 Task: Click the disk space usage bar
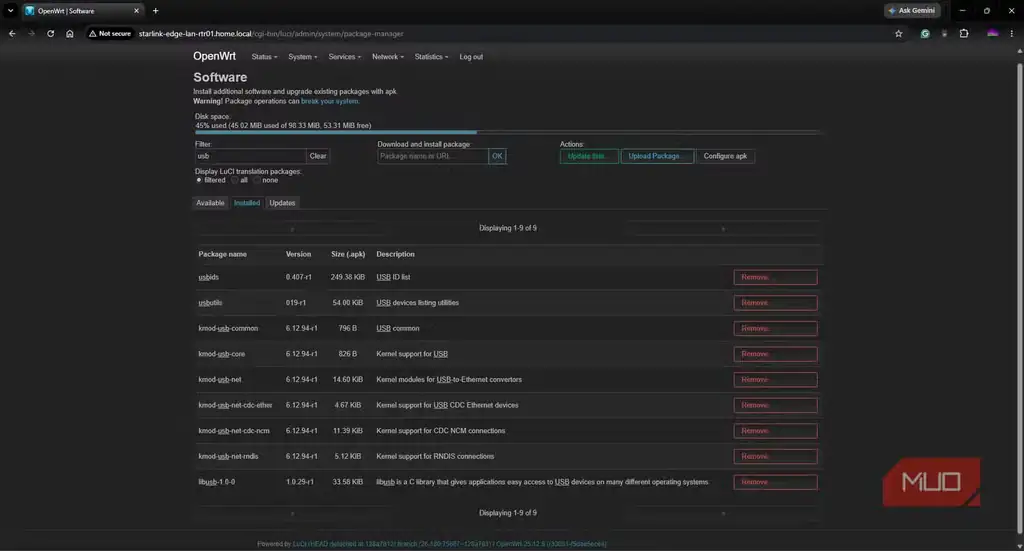(x=507, y=132)
